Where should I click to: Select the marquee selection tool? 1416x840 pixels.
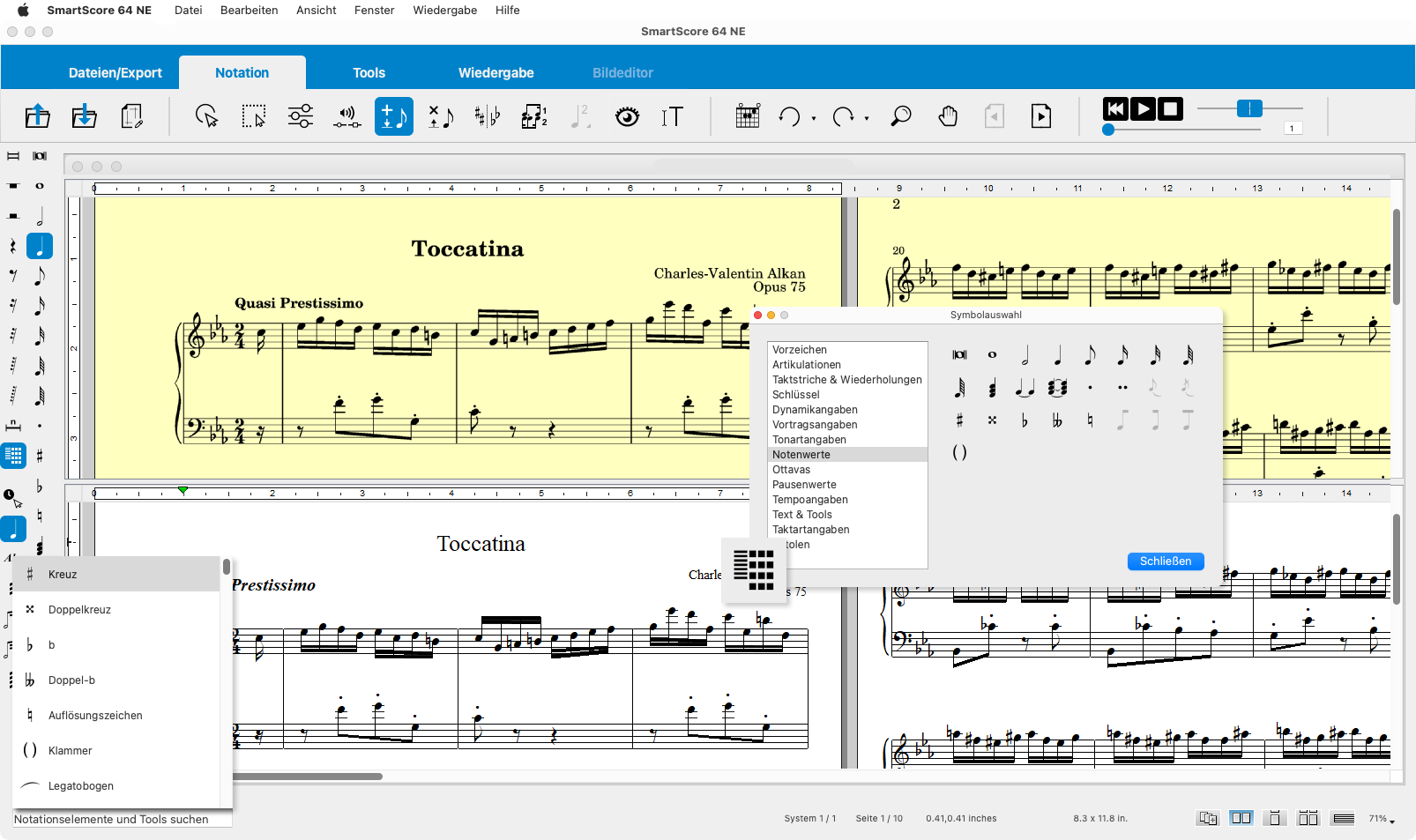(254, 116)
